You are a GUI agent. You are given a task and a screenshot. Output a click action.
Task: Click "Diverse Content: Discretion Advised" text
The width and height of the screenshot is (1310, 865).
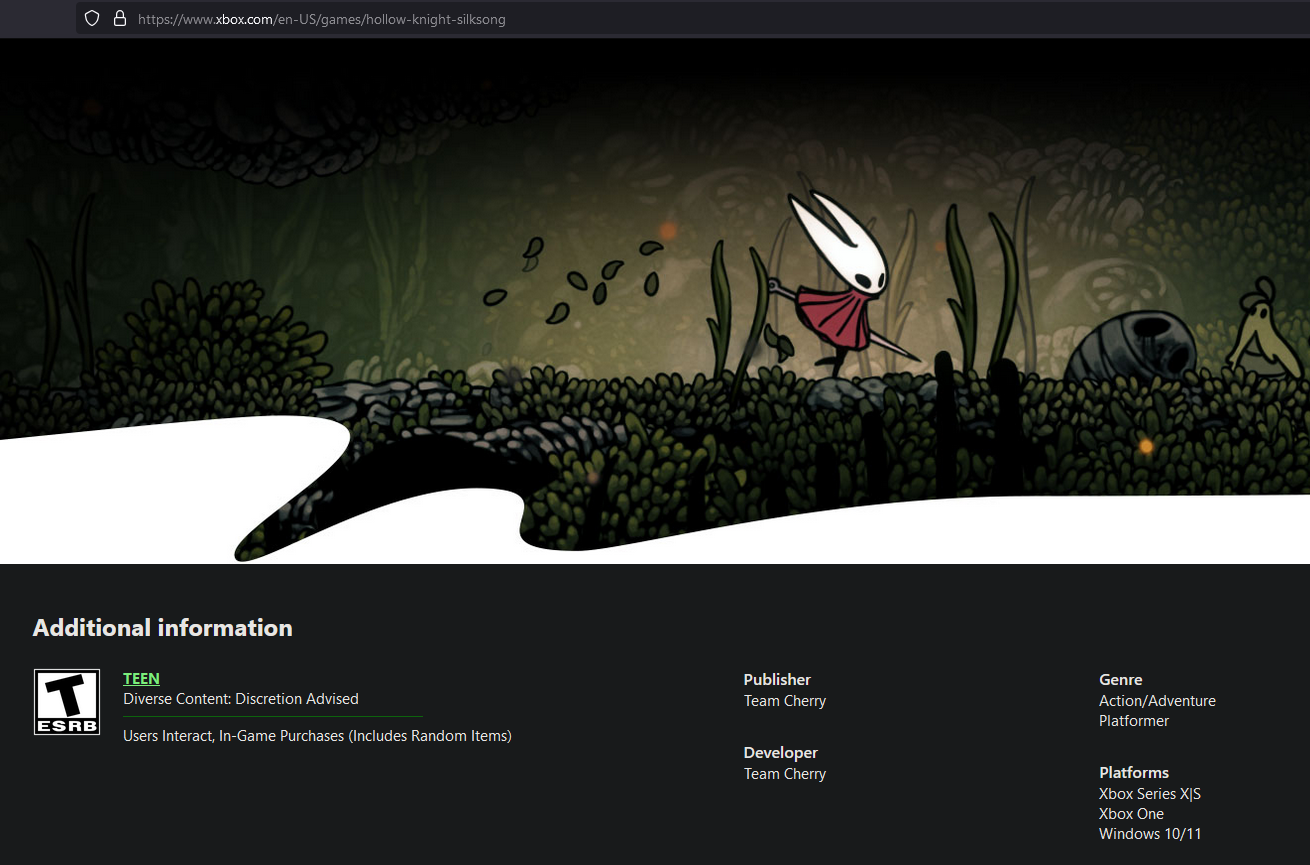[x=241, y=699]
